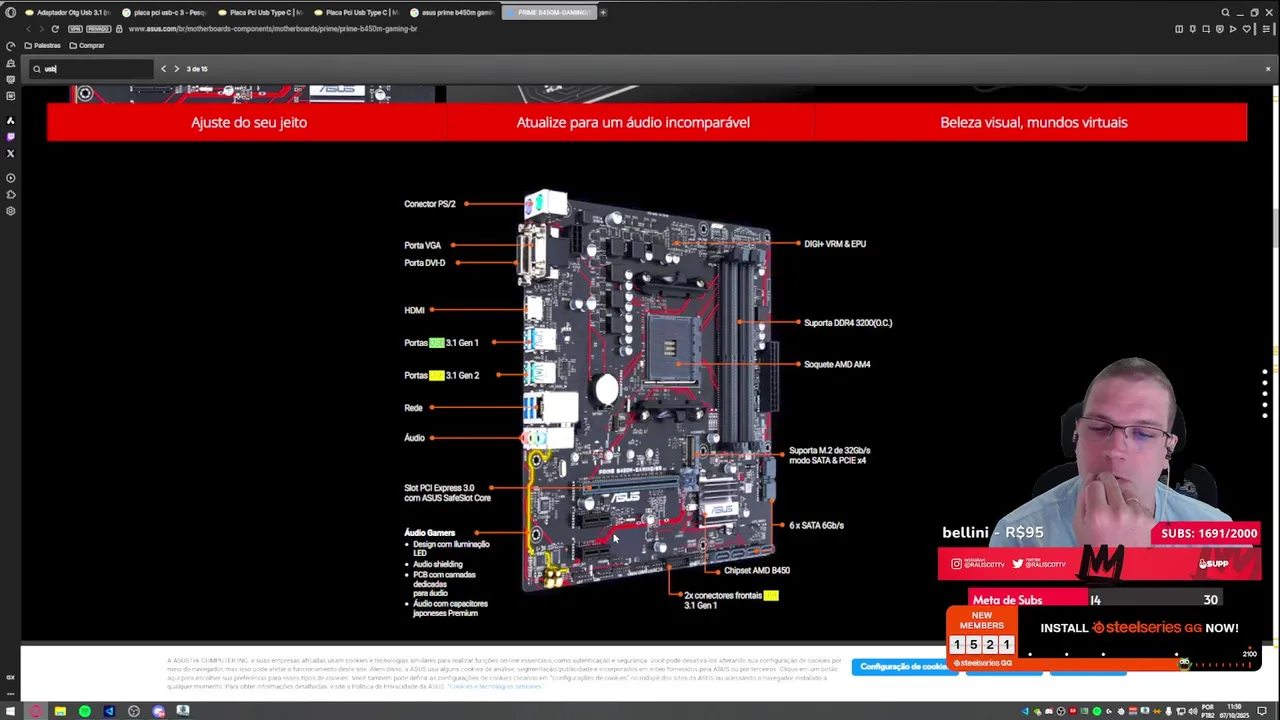Jump to previous 'usb' search match
The height and width of the screenshot is (720, 1280).
[164, 69]
